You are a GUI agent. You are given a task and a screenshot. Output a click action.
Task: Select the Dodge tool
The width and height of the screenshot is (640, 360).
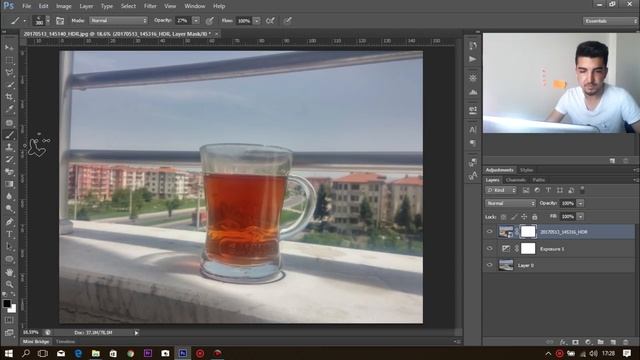tap(9, 209)
